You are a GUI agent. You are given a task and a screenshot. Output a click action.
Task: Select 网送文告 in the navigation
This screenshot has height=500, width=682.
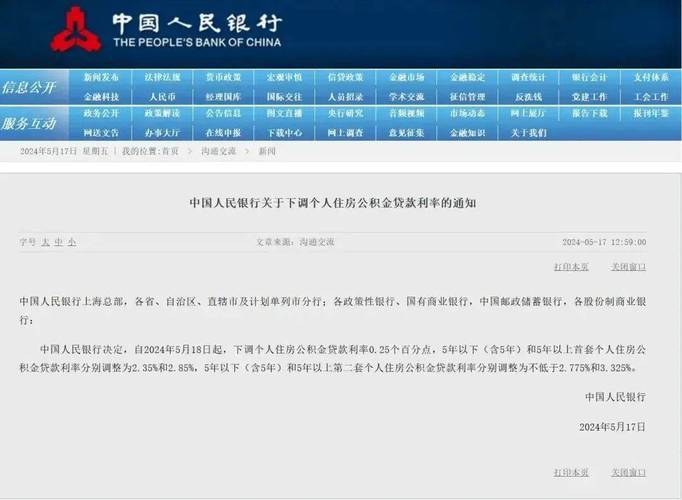[x=101, y=133]
